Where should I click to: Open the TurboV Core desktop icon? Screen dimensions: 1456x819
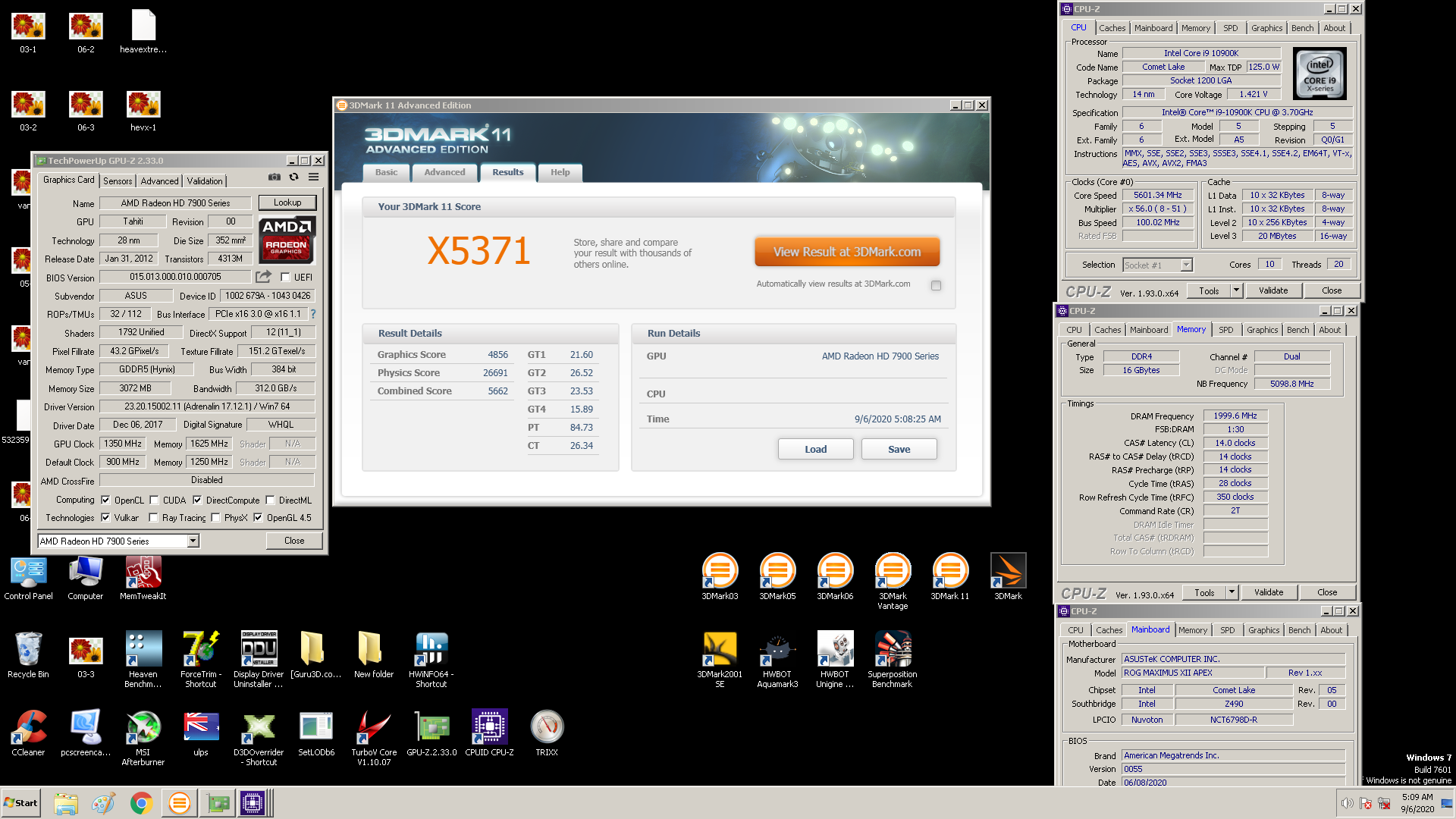coord(374,738)
